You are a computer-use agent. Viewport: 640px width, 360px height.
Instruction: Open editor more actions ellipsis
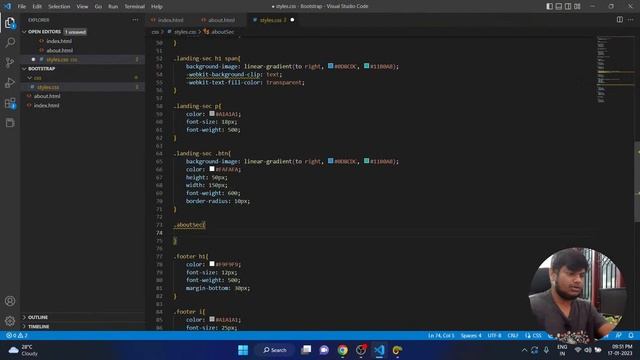pyautogui.click(x=631, y=20)
